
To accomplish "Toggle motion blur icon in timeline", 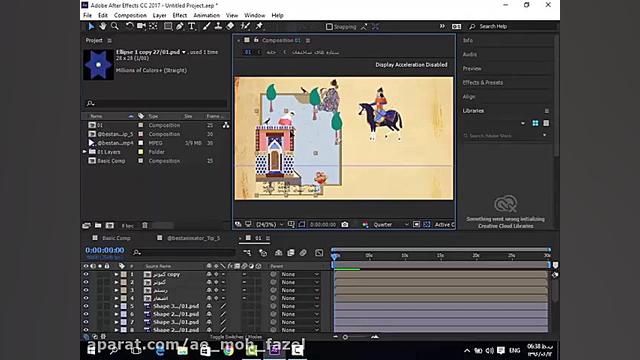I will (x=303, y=253).
